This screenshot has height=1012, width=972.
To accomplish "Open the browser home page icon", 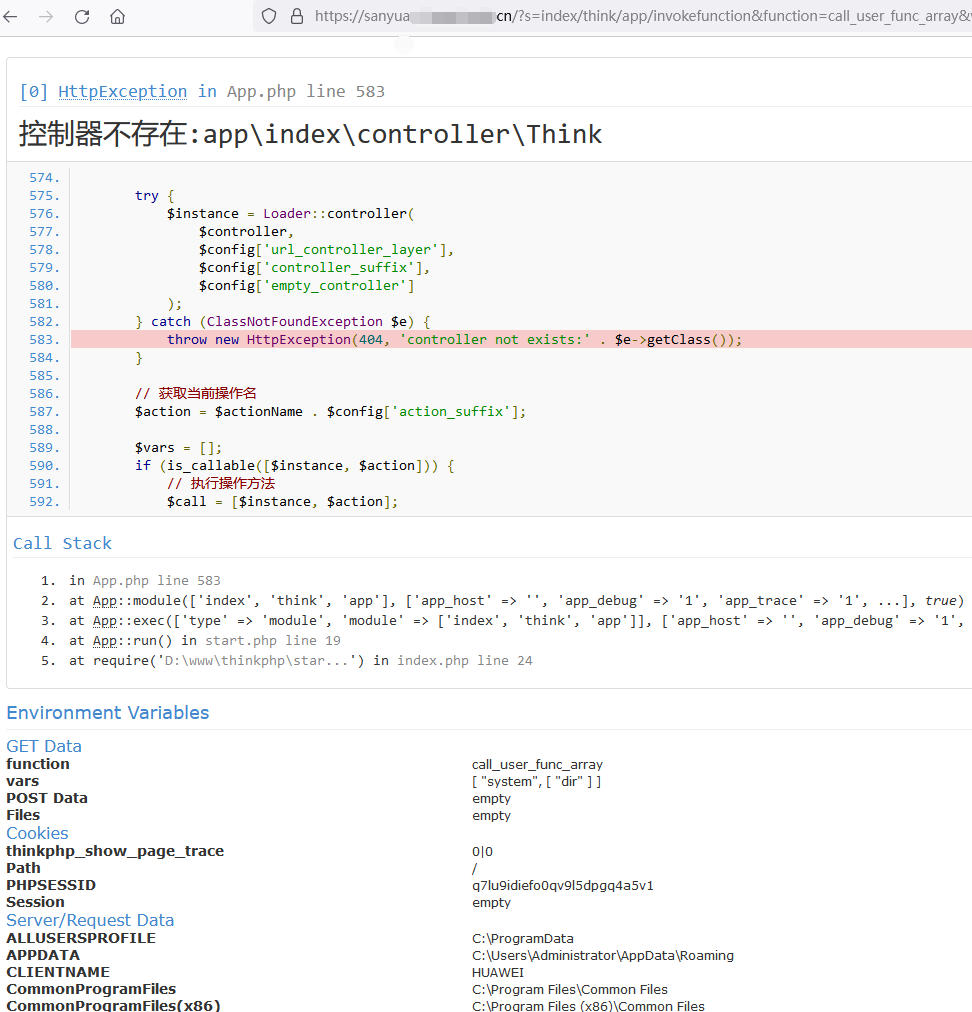I will pos(117,17).
